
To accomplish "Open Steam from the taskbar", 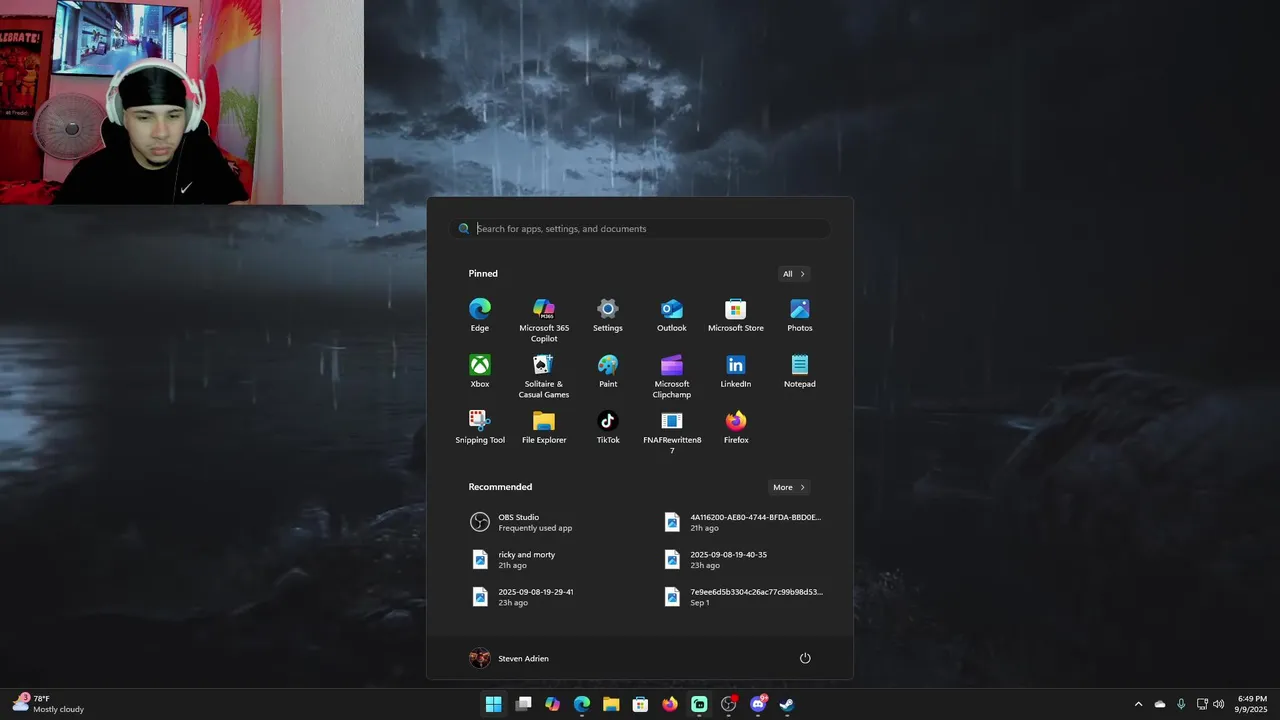I will point(787,704).
